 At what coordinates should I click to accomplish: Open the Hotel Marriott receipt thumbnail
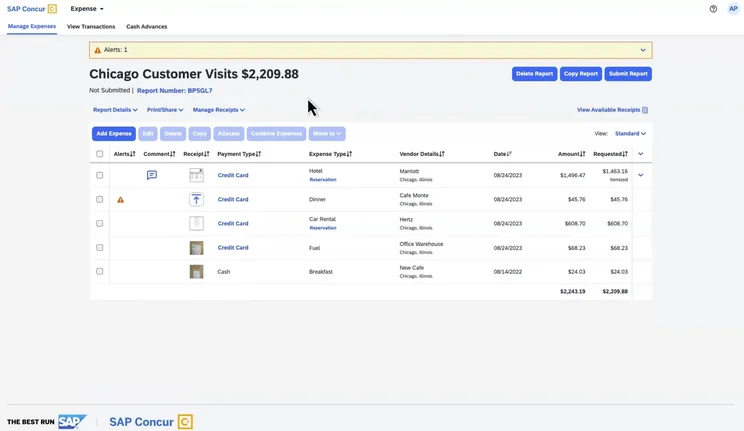click(x=196, y=175)
